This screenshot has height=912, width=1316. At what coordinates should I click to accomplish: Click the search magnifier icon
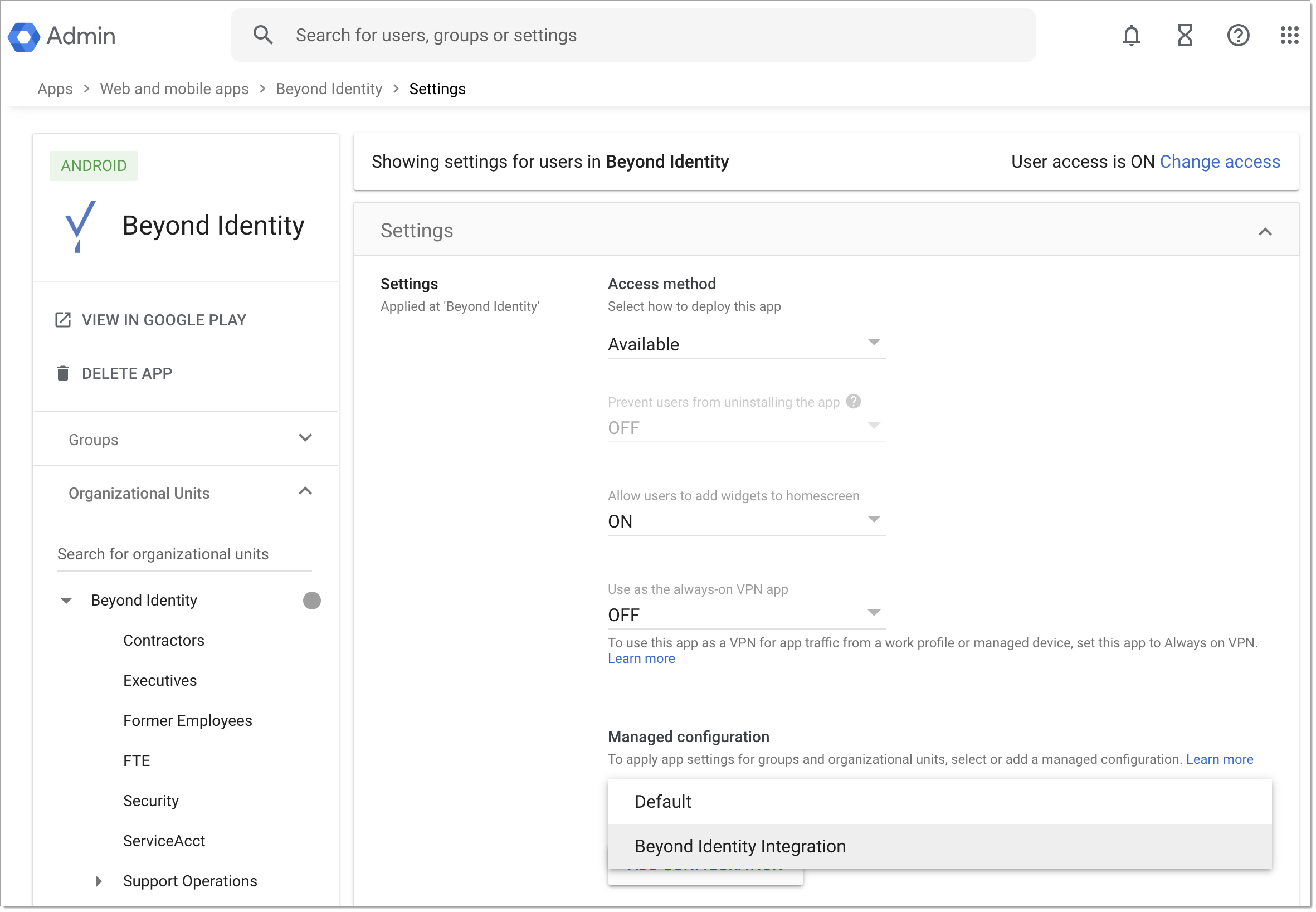pyautogui.click(x=262, y=36)
